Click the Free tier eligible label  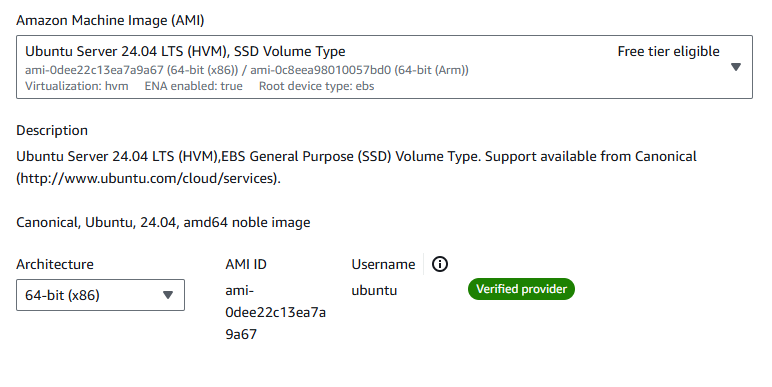668,51
